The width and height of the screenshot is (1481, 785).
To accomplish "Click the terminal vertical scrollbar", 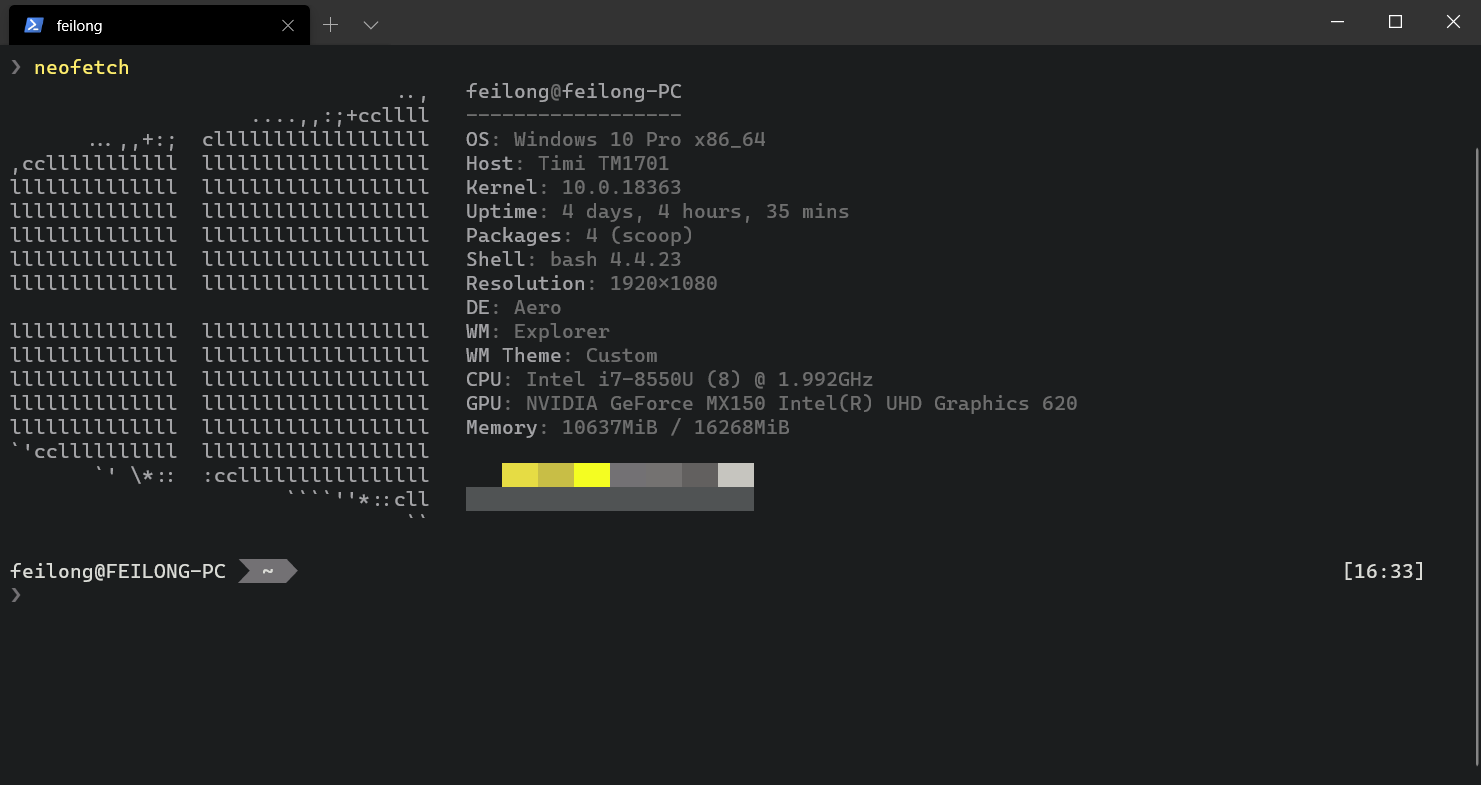I will pyautogui.click(x=1475, y=455).
